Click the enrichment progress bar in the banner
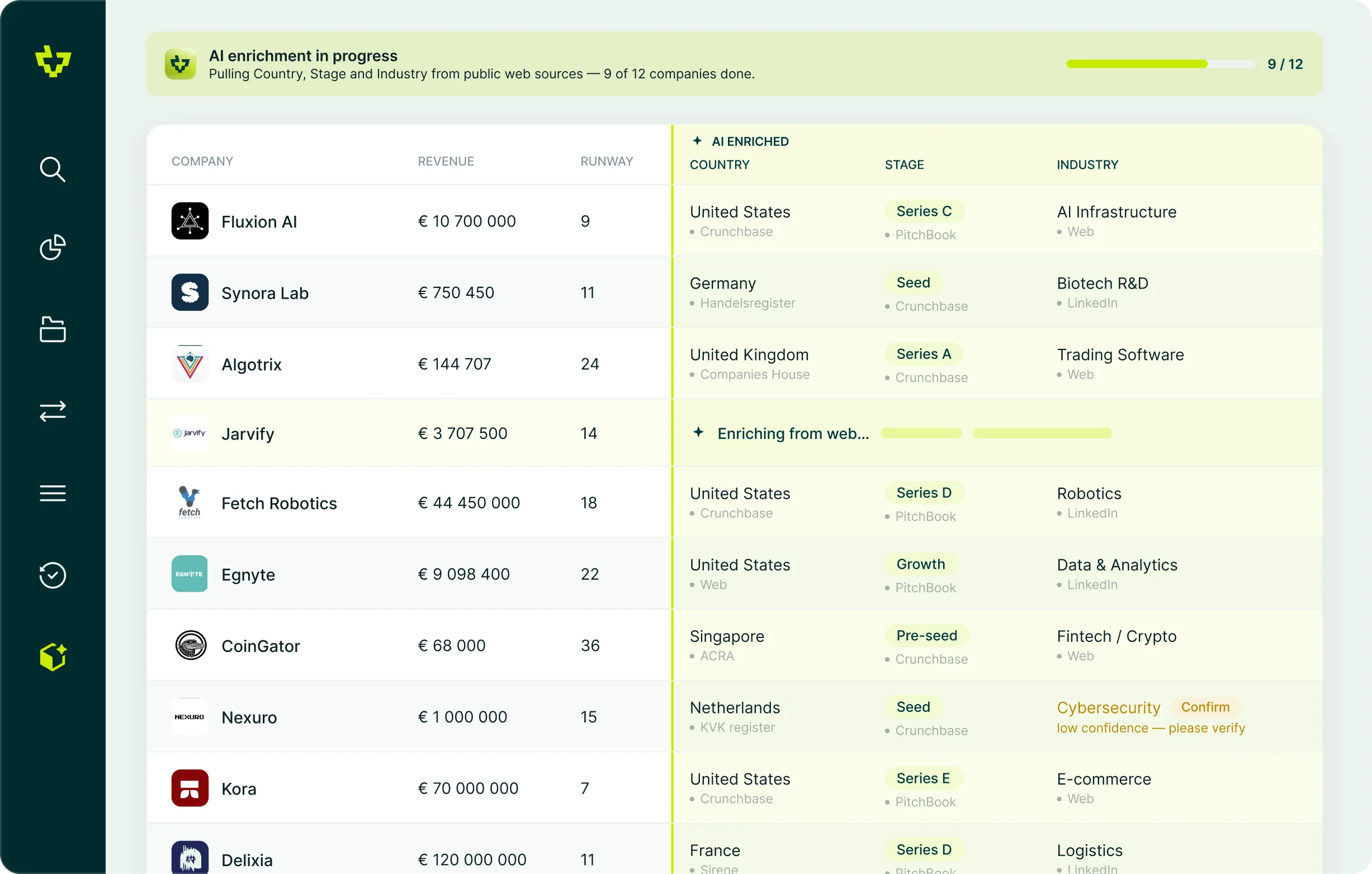This screenshot has height=874, width=1372. pos(1160,64)
